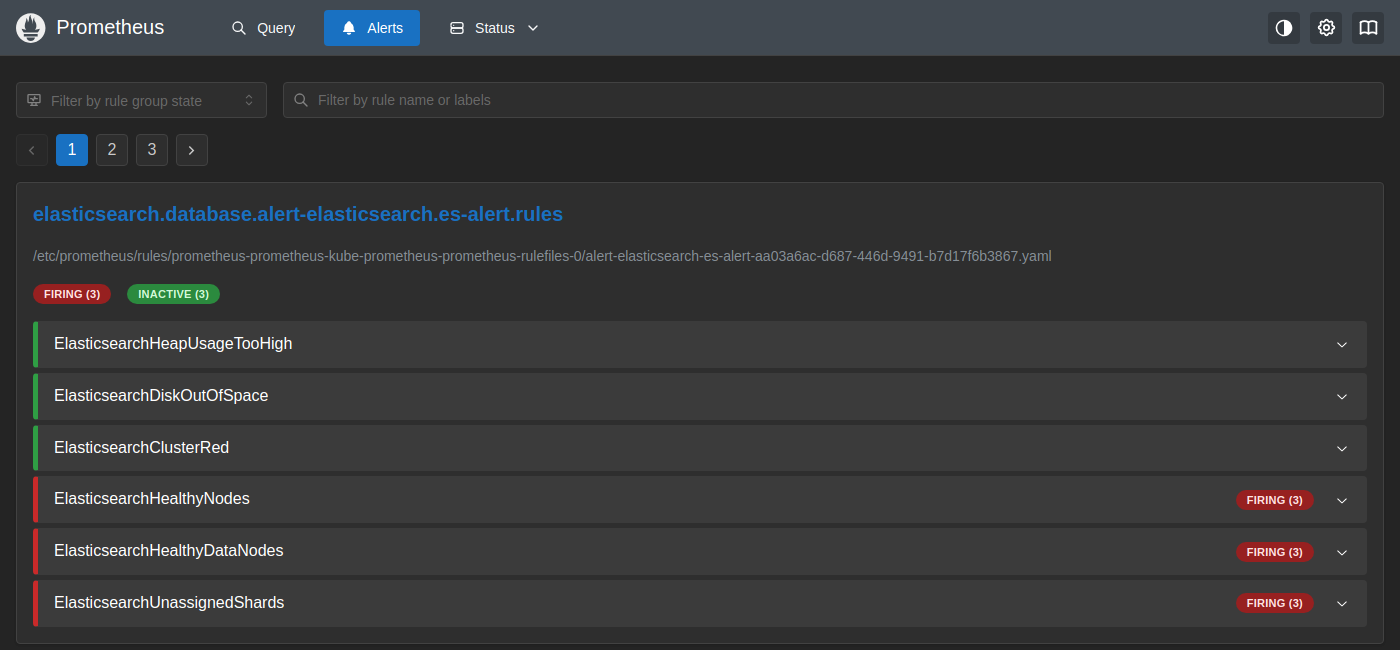The height and width of the screenshot is (650, 1400).
Task: Click the Prometheus title text
Action: point(110,28)
